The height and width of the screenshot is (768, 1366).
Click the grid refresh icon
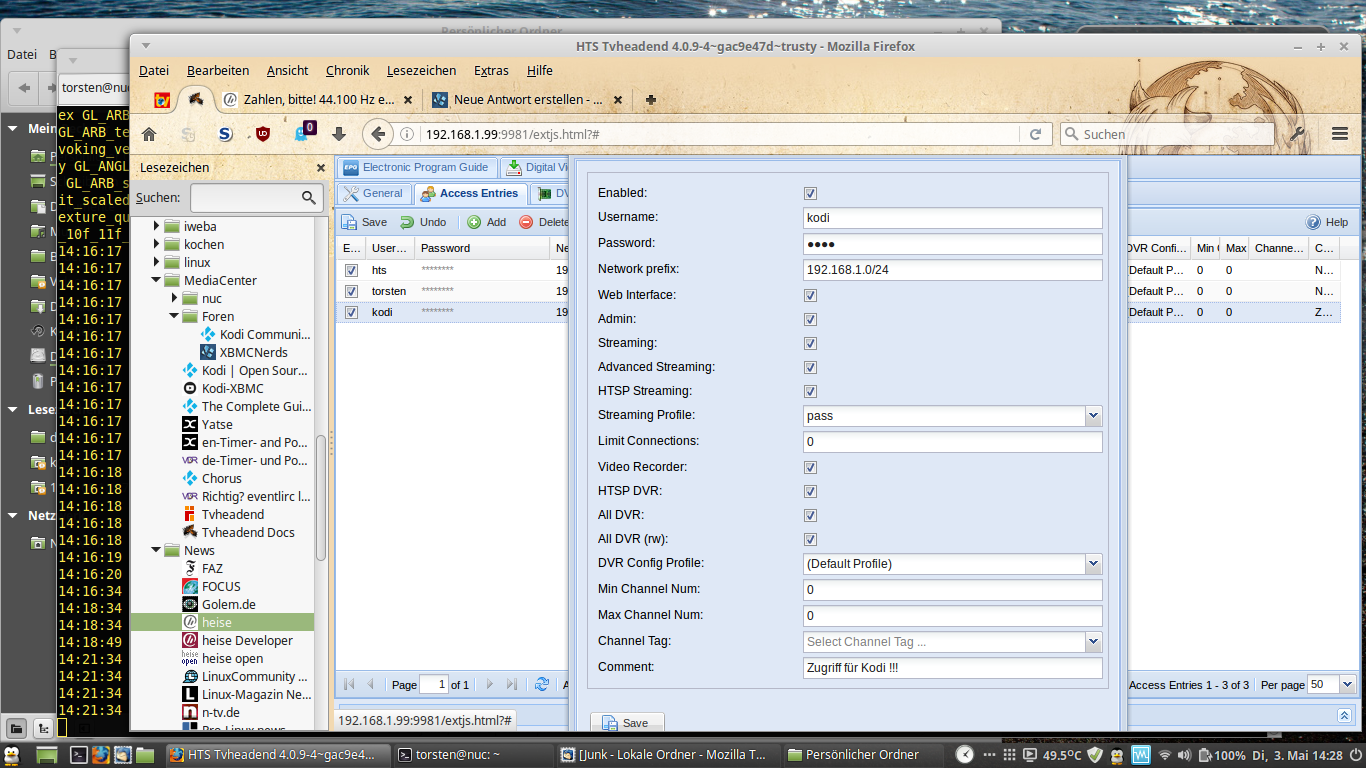point(542,685)
